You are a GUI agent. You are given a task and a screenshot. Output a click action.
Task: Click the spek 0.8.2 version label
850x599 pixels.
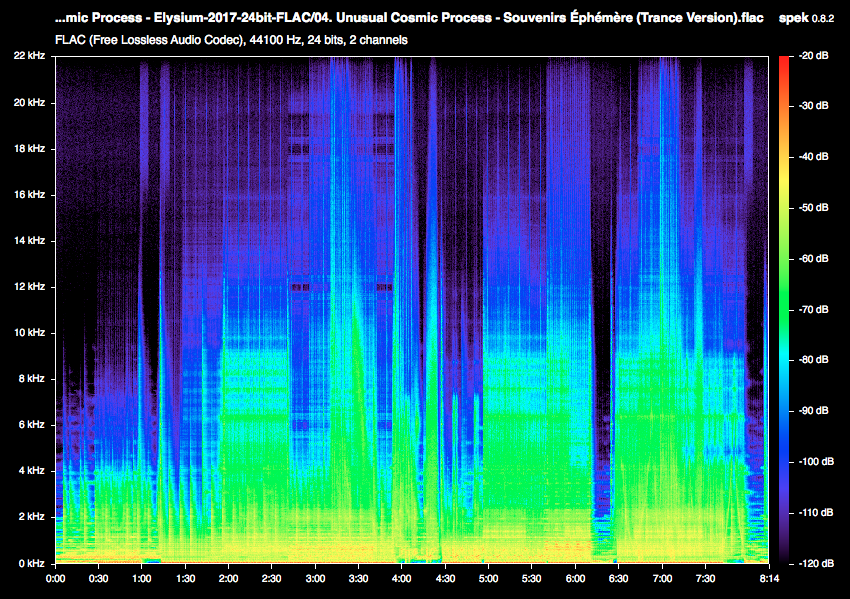(x=806, y=18)
